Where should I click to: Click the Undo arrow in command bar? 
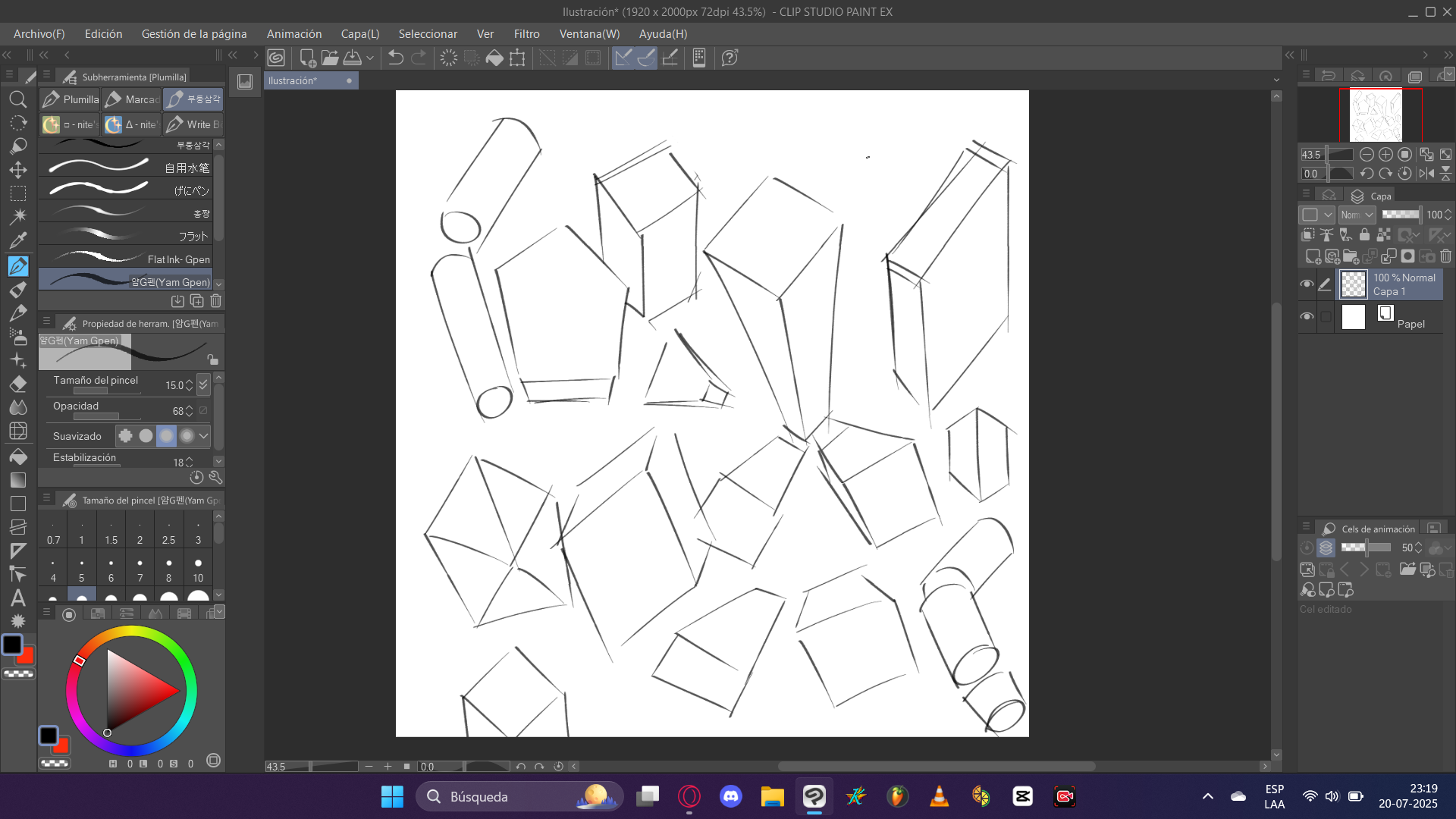click(x=395, y=58)
